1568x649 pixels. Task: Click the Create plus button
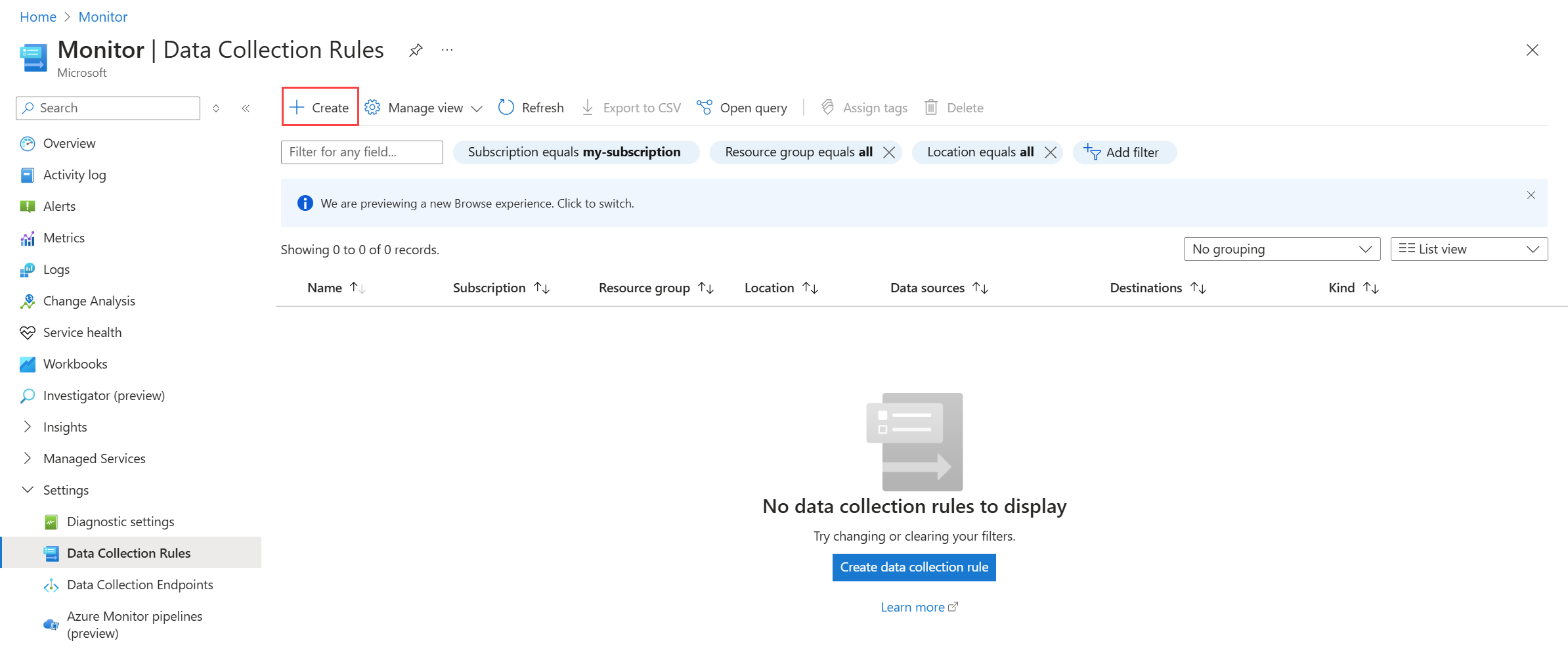pos(320,107)
